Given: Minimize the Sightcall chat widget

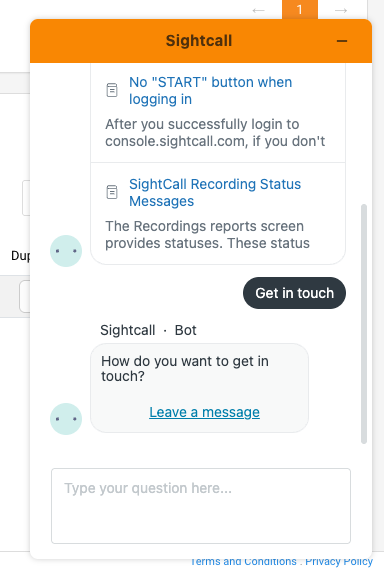Looking at the screenshot, I should coord(342,41).
